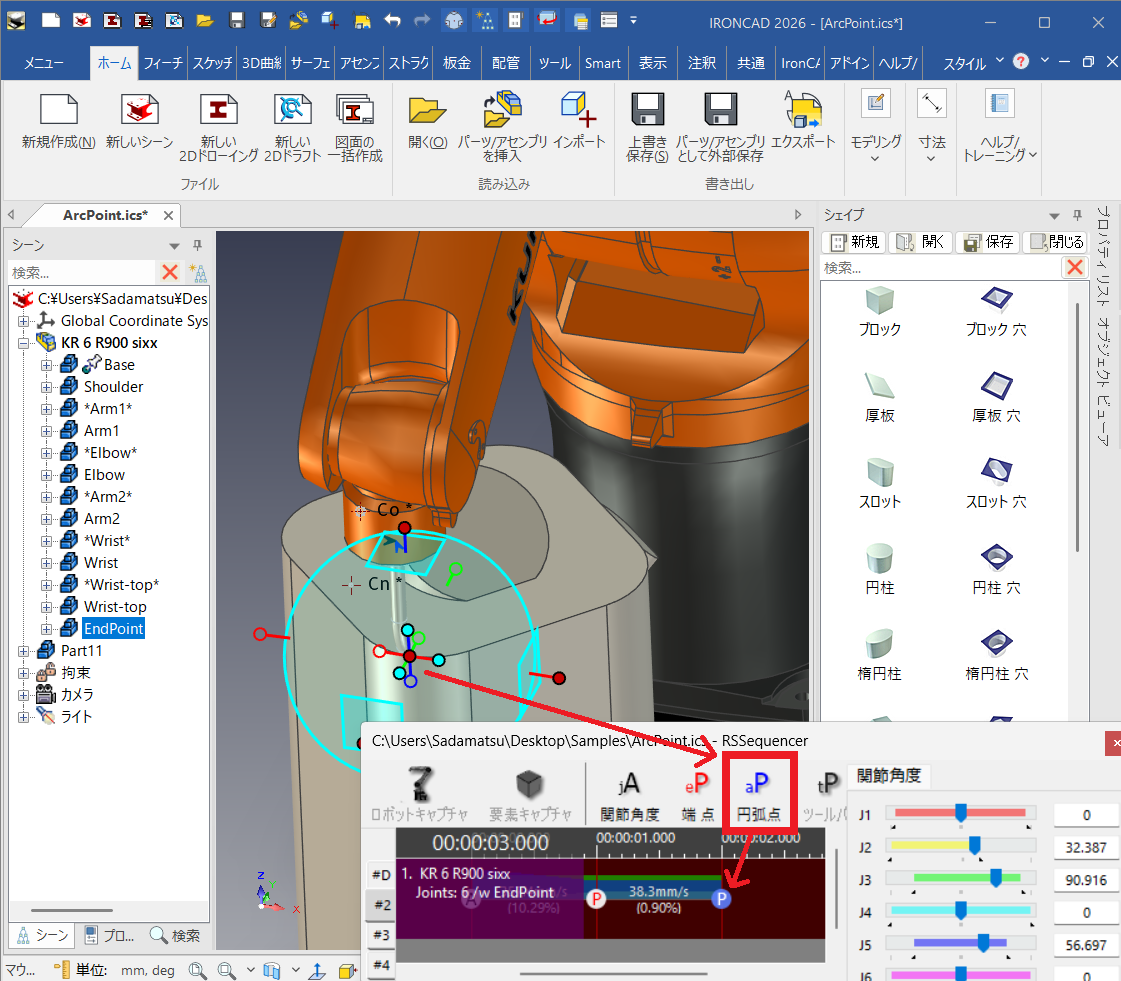Switch to the 配管 ribbon tab
1121x981 pixels.
click(505, 63)
